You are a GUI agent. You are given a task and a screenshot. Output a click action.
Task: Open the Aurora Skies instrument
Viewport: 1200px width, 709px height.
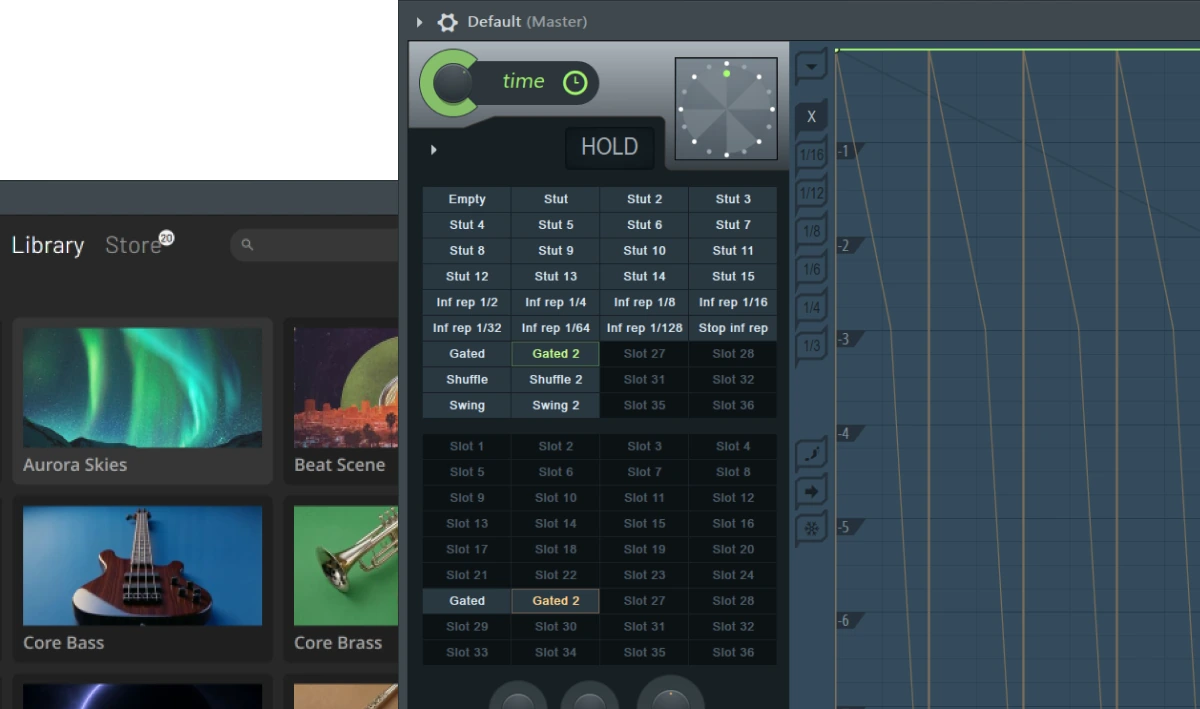coord(142,401)
